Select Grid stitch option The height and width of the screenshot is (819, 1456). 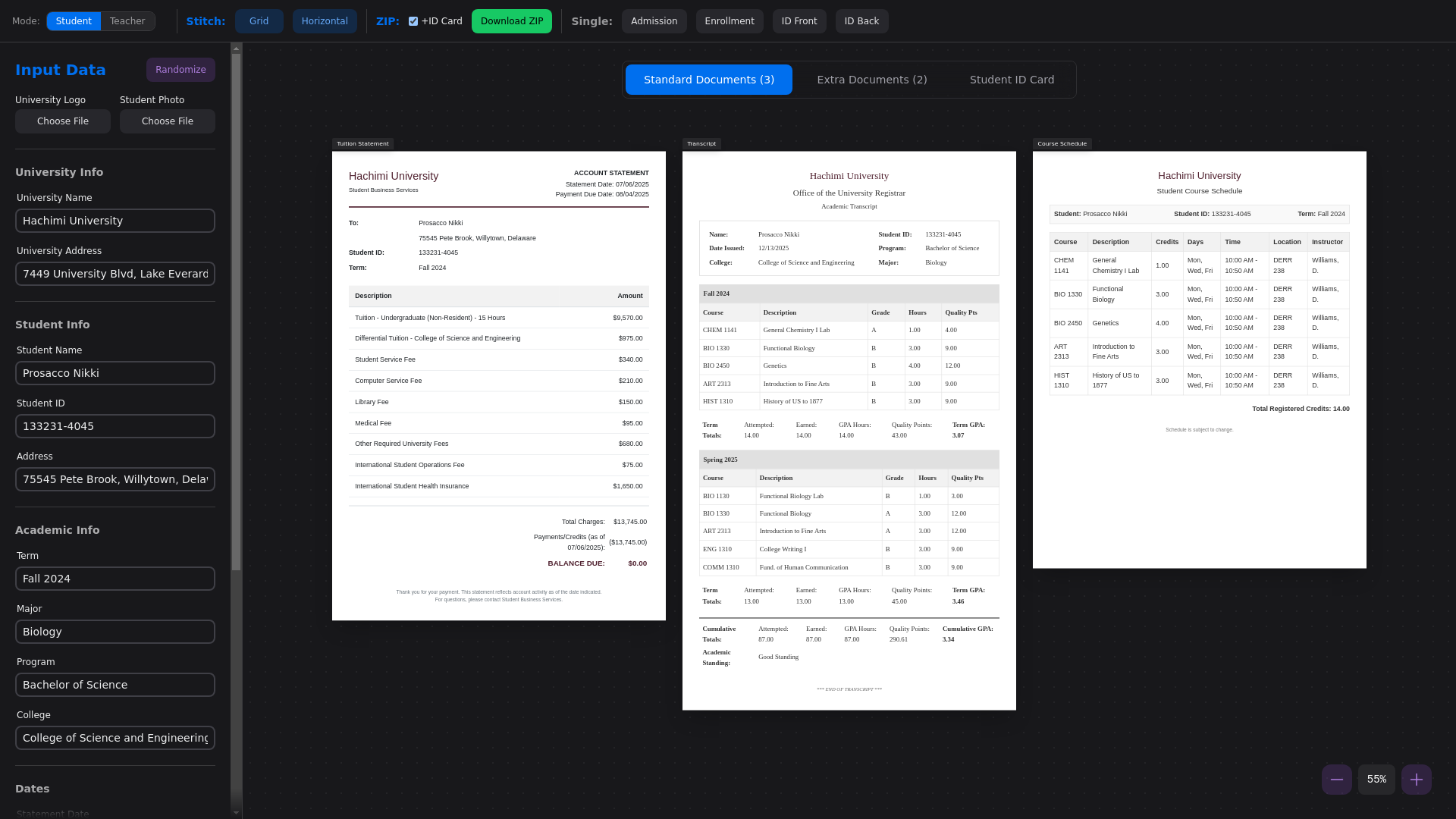click(x=259, y=21)
